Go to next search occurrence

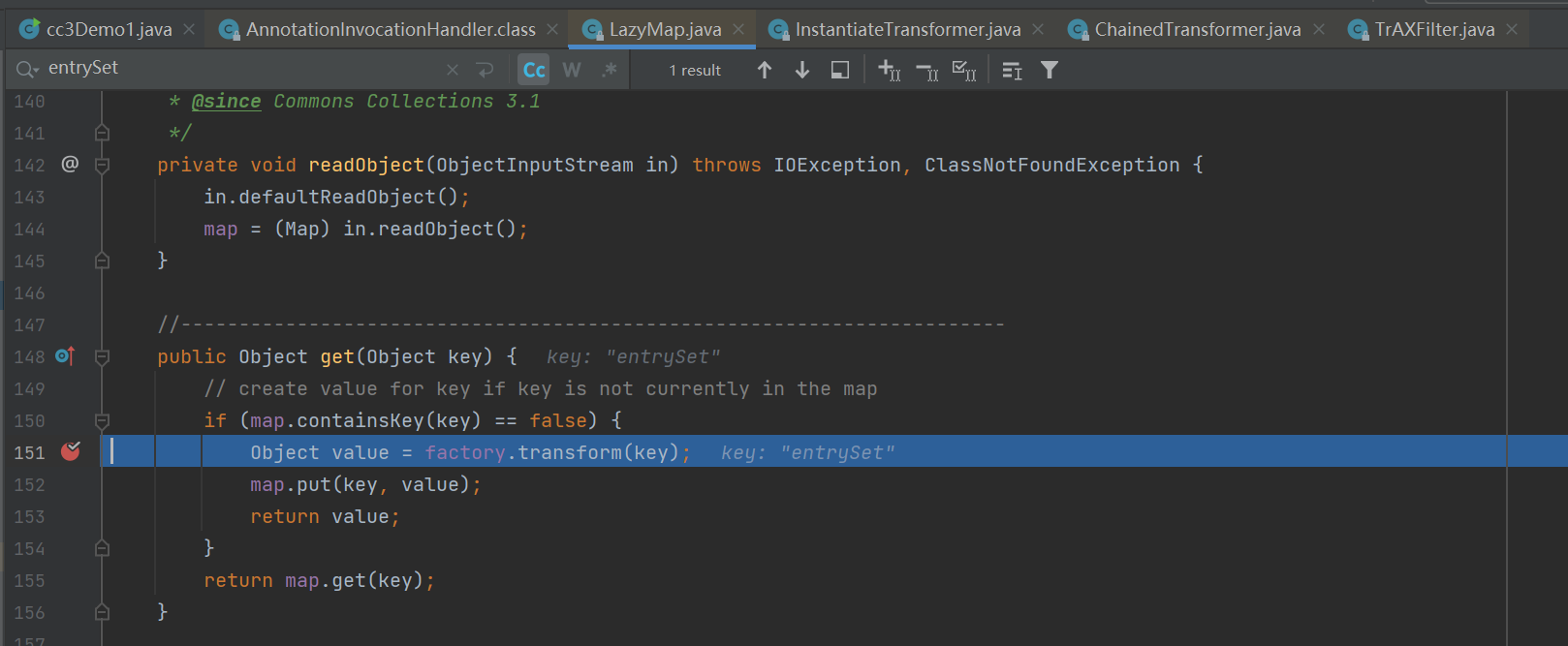[802, 70]
